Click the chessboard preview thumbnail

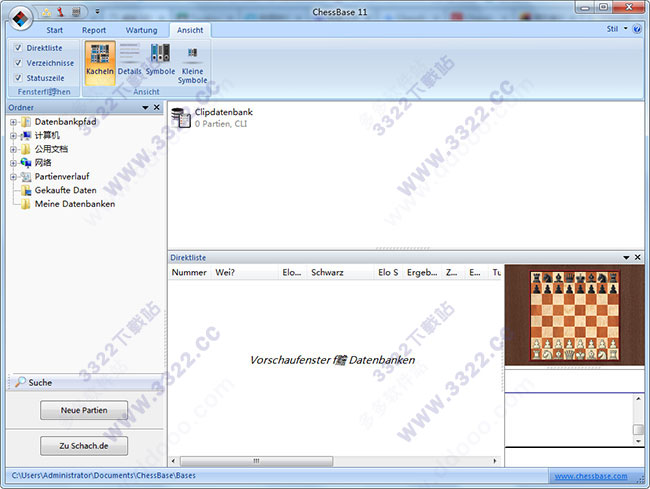[574, 315]
